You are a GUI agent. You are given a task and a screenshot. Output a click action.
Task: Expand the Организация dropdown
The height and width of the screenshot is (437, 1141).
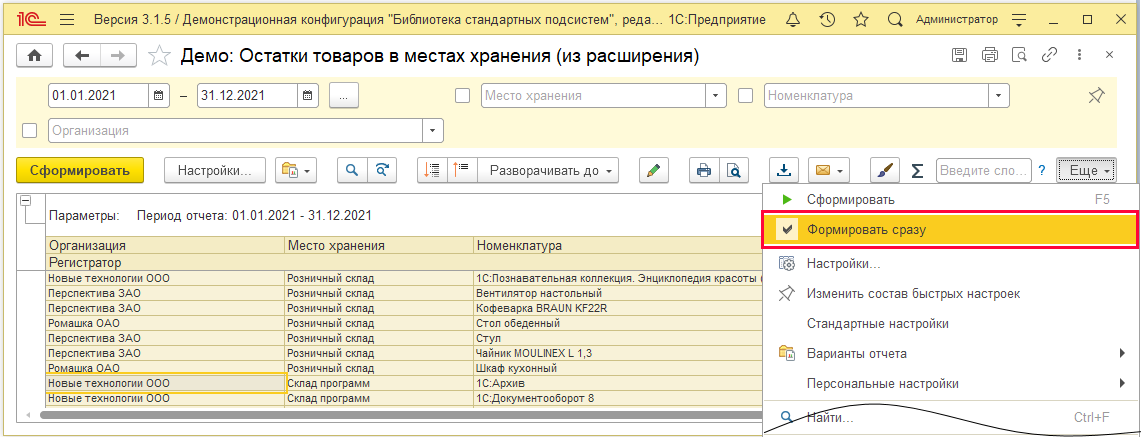coord(434,131)
